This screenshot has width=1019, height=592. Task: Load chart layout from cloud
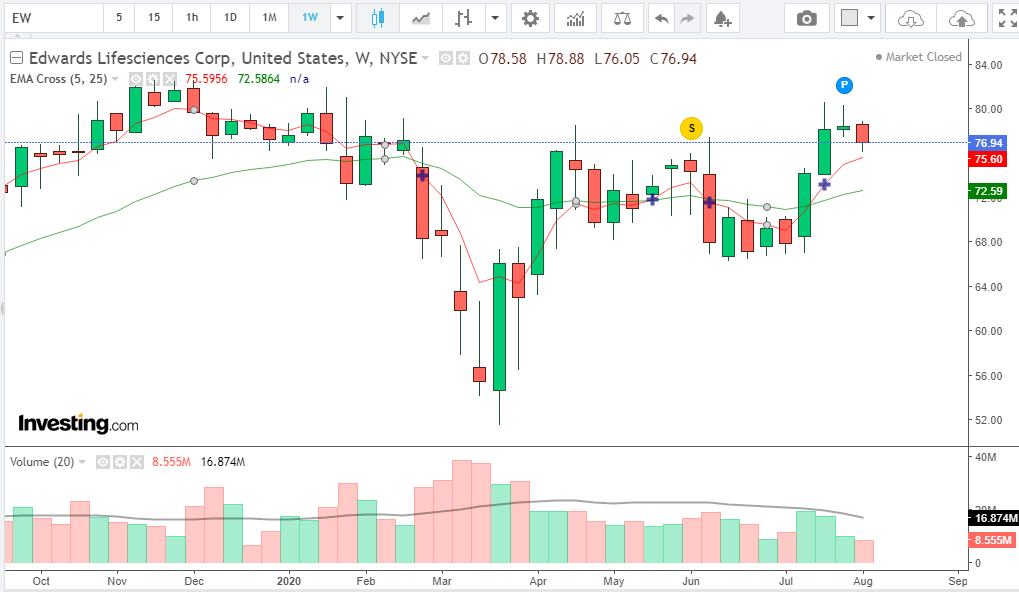[910, 18]
